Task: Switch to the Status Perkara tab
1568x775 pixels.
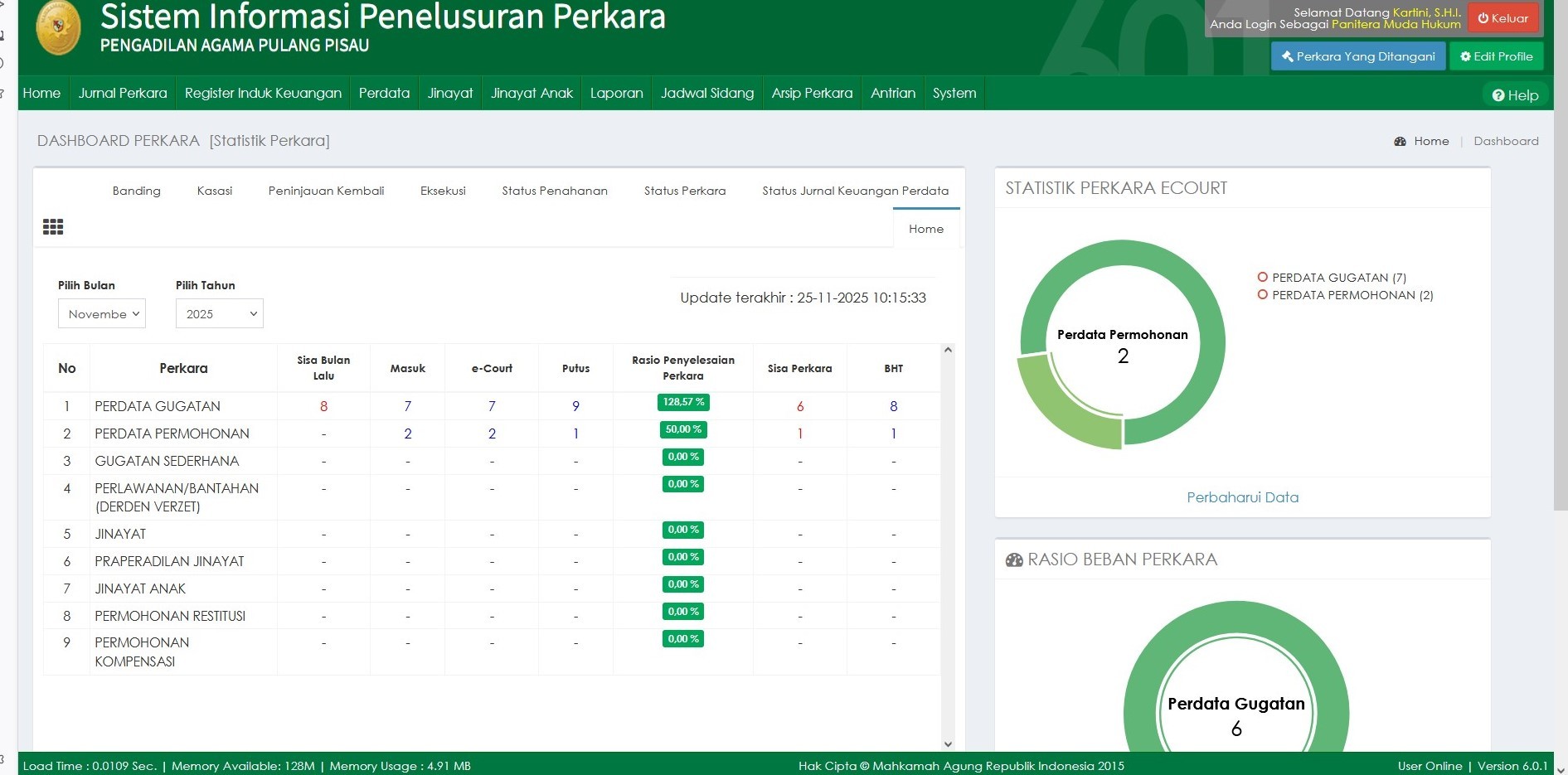Action: coord(684,191)
